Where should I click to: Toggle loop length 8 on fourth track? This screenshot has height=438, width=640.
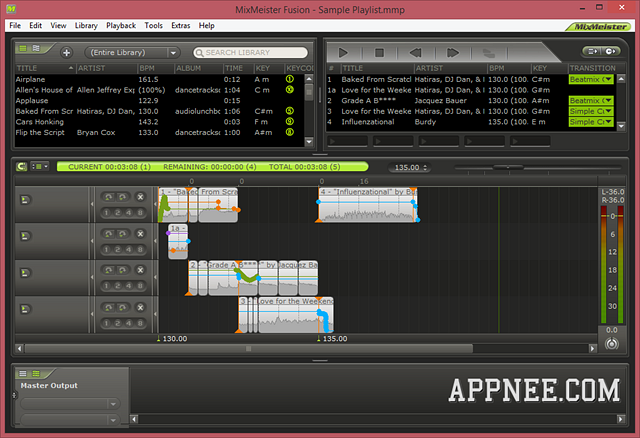[x=140, y=323]
